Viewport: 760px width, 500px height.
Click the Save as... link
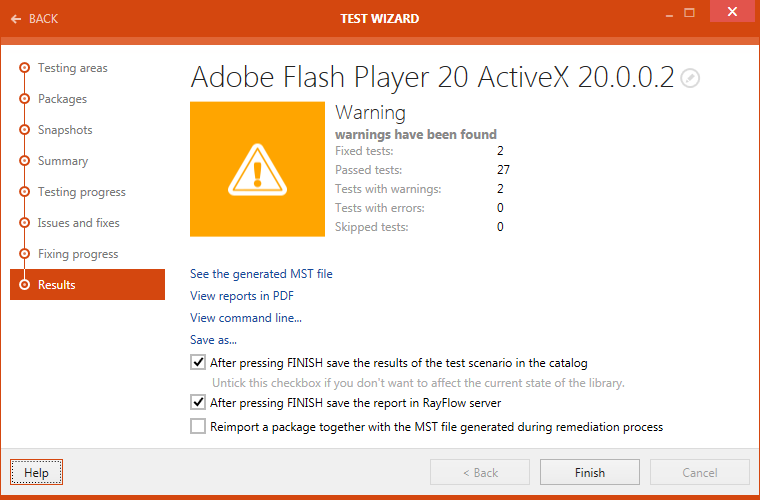[213, 340]
